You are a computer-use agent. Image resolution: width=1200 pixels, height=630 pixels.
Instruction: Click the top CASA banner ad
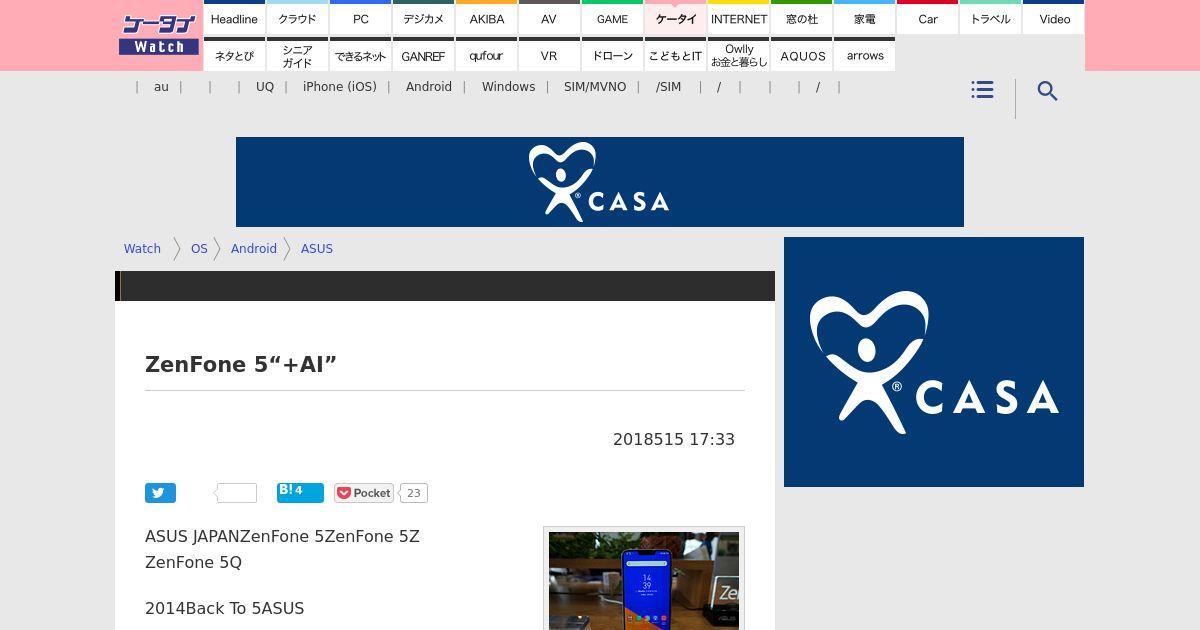pyautogui.click(x=600, y=182)
